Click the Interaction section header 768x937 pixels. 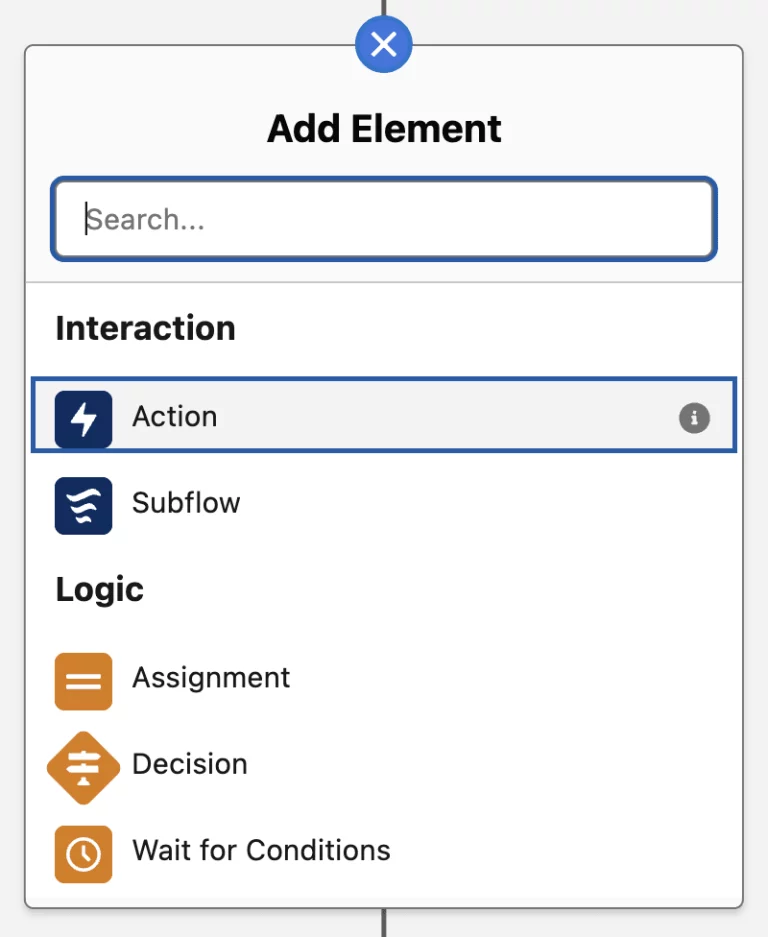(145, 328)
